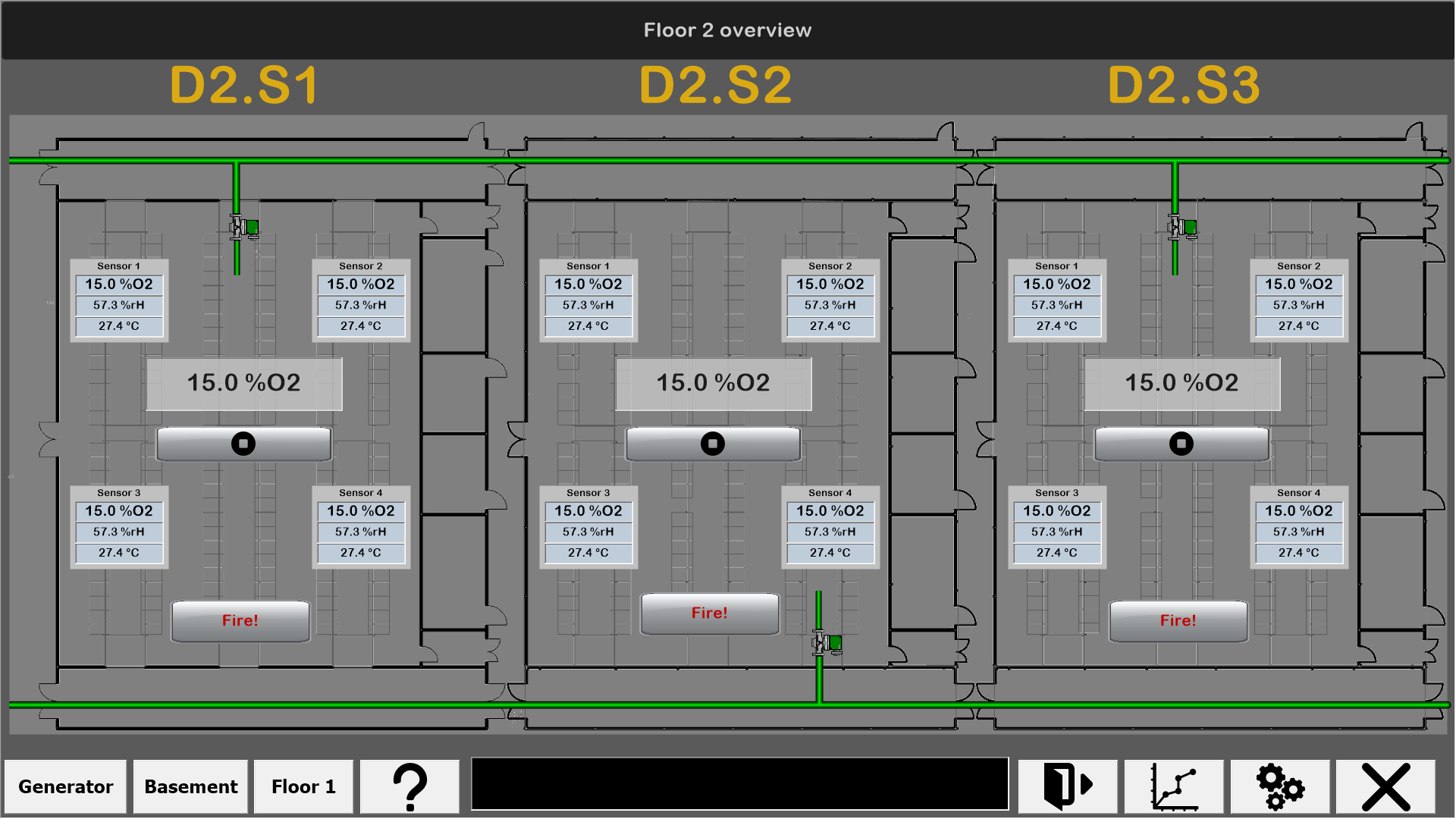Click the D2.S3 section heading
The image size is (1456, 819).
(x=1184, y=85)
